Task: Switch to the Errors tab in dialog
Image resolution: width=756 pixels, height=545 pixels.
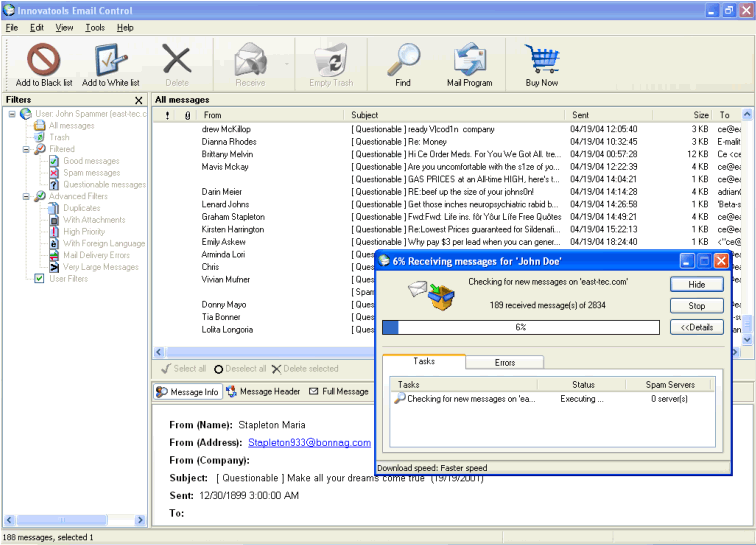Action: coord(504,363)
